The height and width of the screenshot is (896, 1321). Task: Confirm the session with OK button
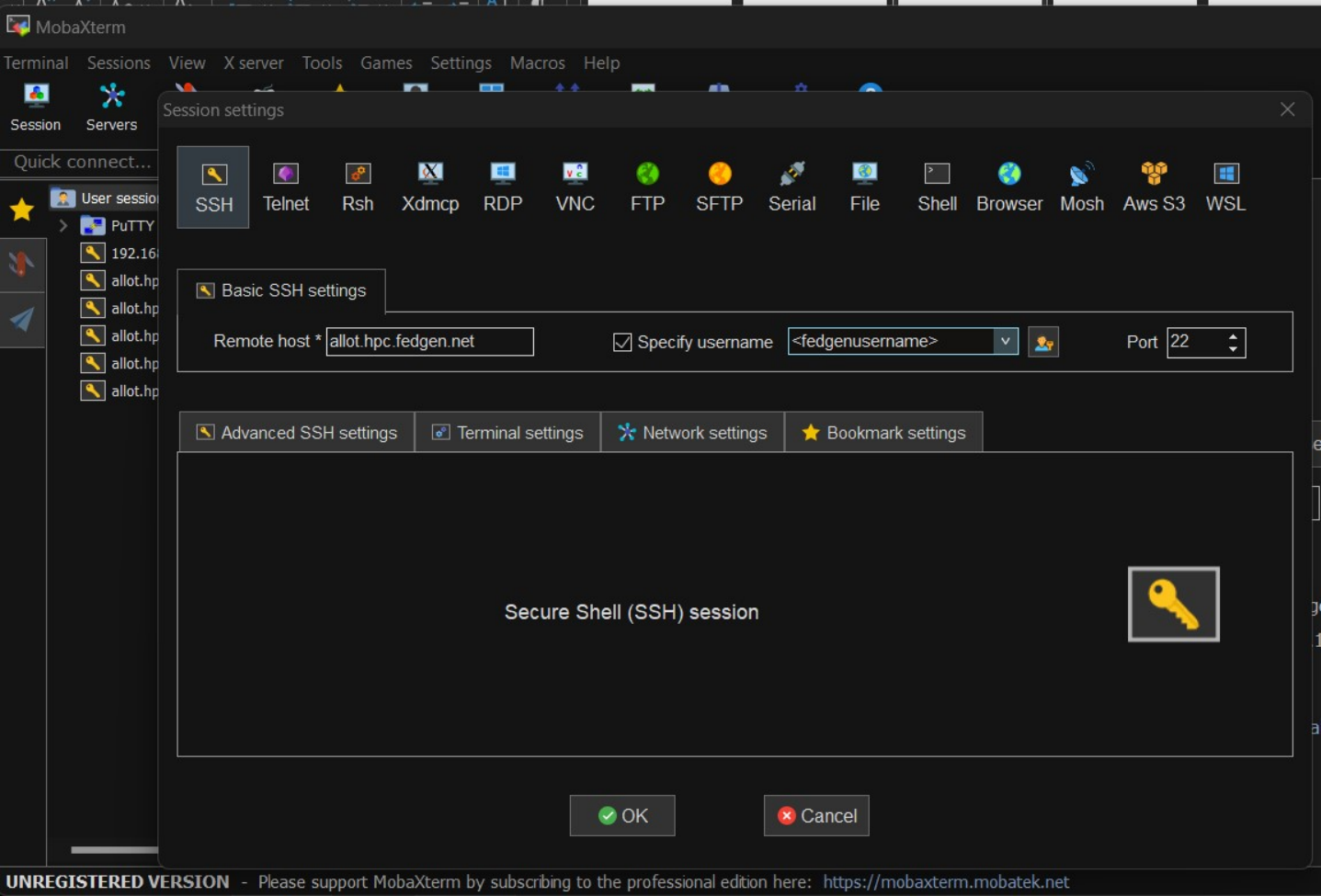tap(622, 815)
